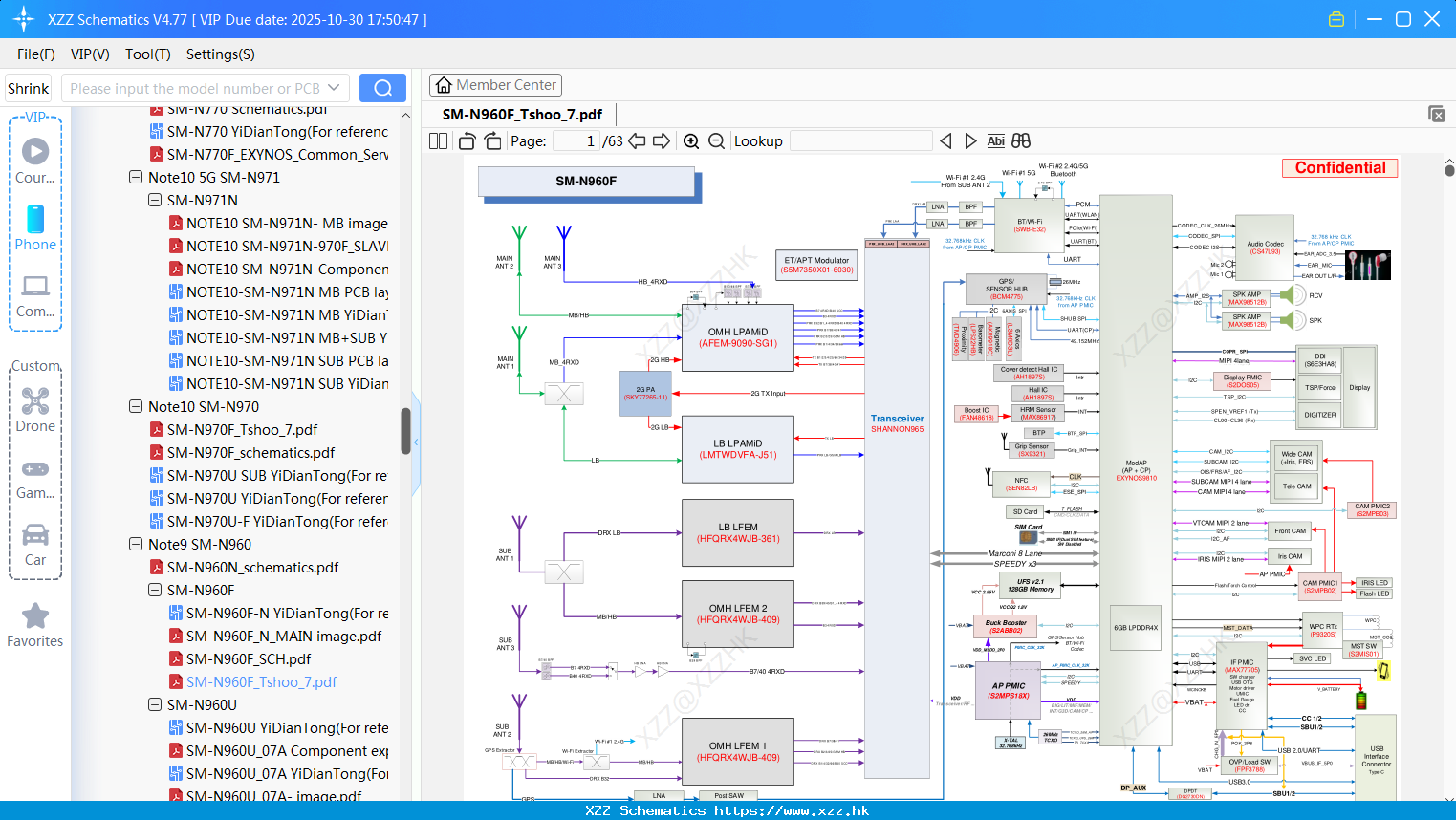Collapse the Note10 5G SM-N971 node

point(136,177)
